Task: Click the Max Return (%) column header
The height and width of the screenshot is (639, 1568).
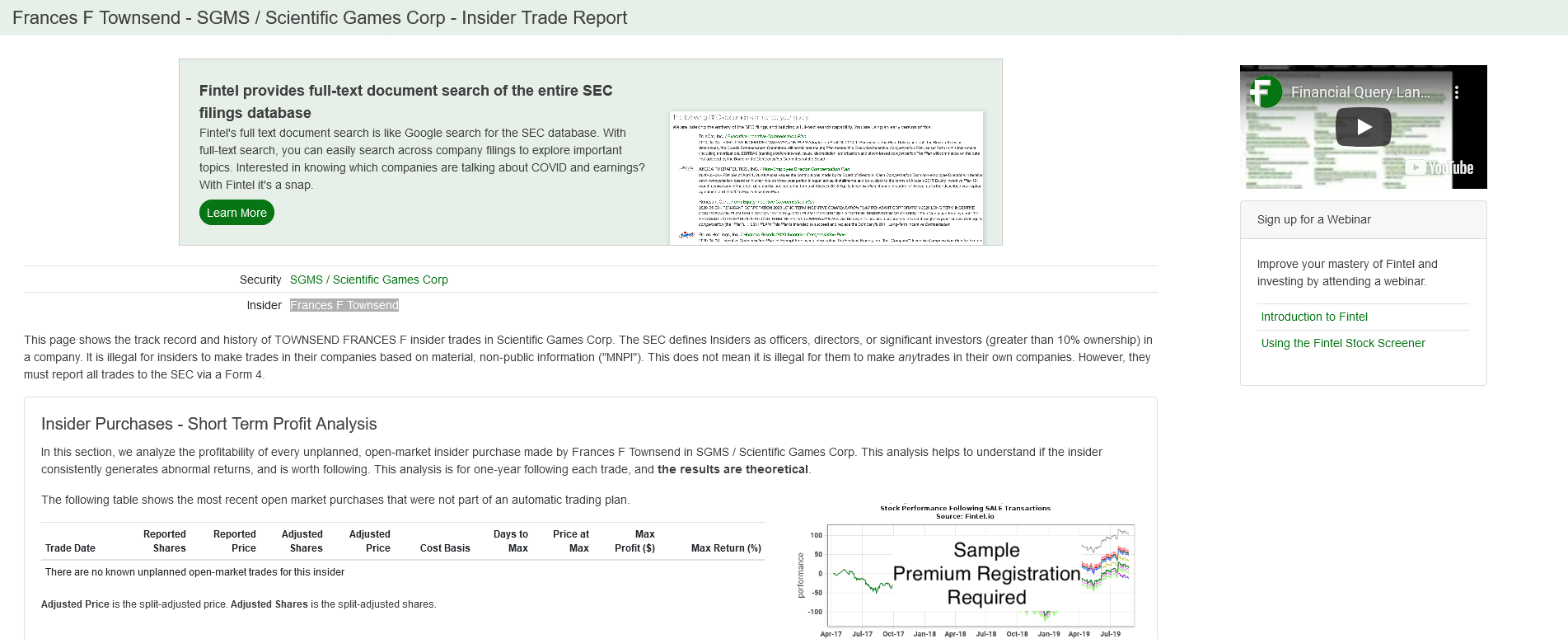Action: tap(726, 548)
